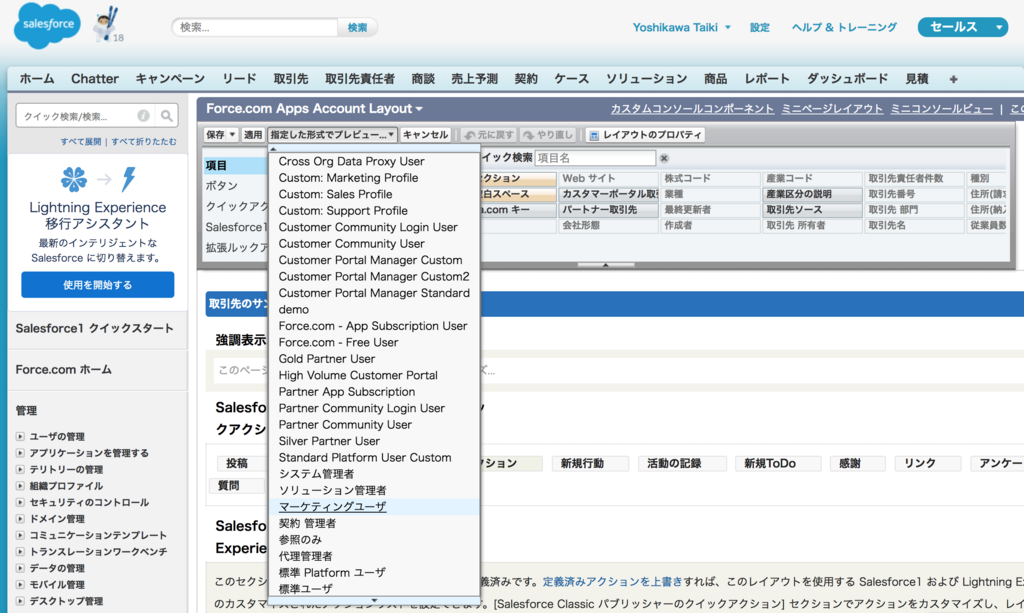Screen dimensions: 1024x613
Task: Clear the field name search box
Action: pyautogui.click(x=664, y=158)
